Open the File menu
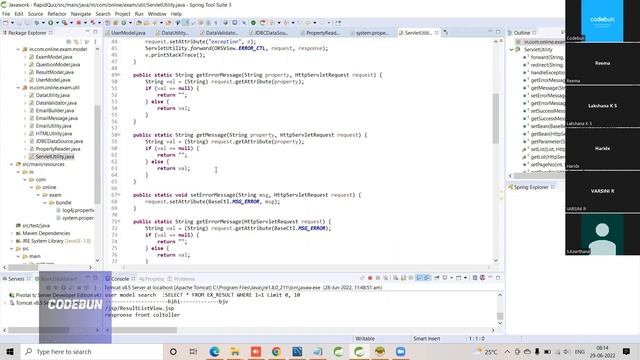Viewport: 640px width, 360px height. click(x=6, y=14)
